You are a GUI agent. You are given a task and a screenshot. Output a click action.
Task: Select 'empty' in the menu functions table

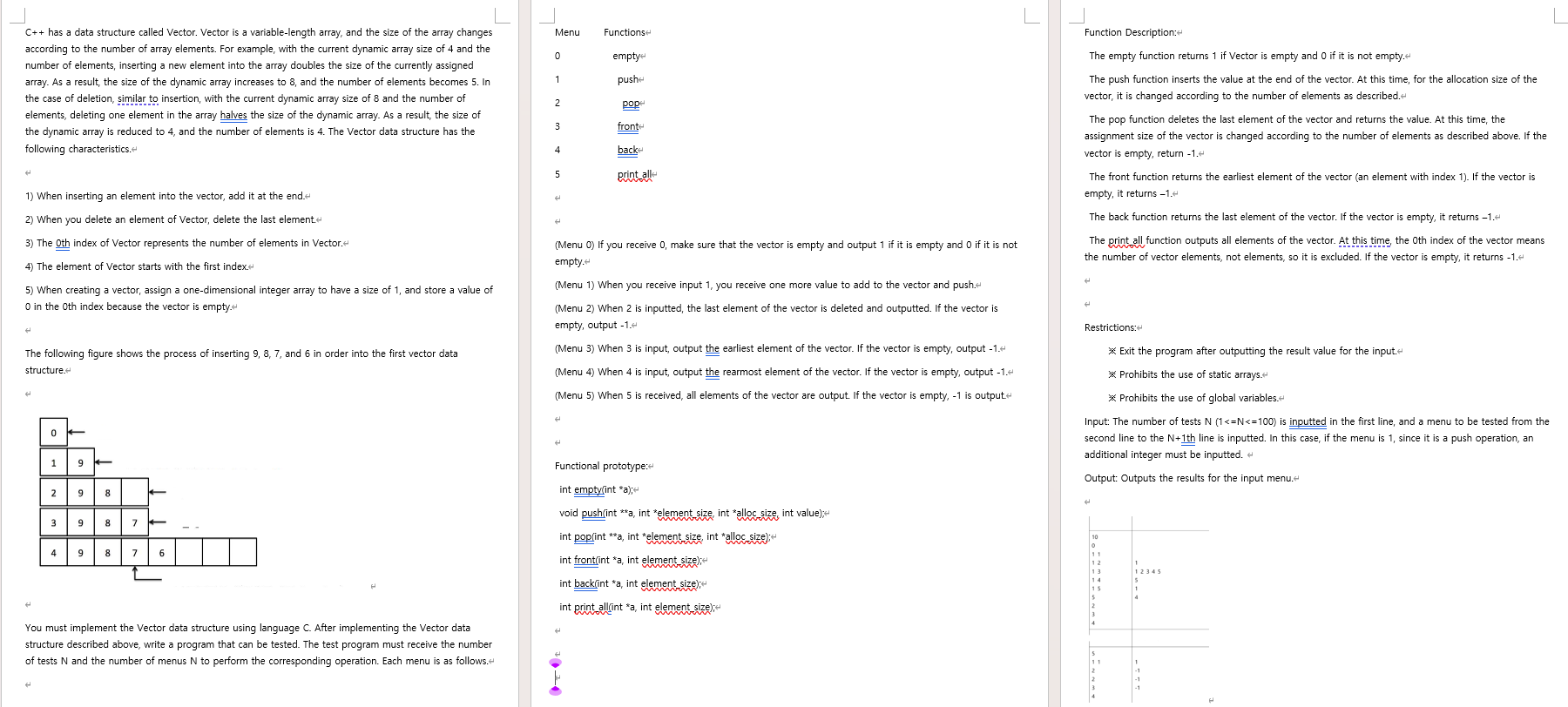pyautogui.click(x=626, y=56)
